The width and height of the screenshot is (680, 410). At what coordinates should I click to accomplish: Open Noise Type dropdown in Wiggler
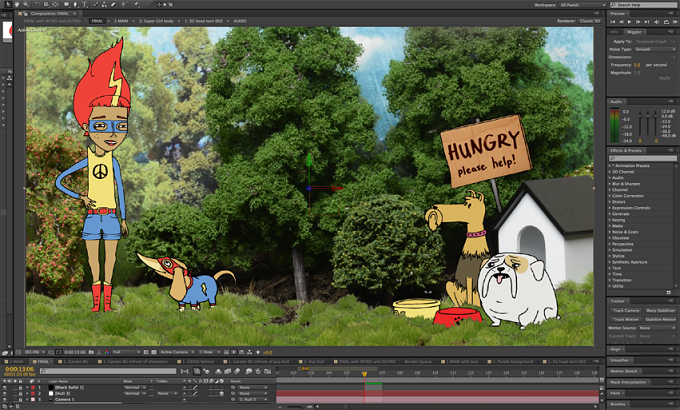click(x=655, y=49)
